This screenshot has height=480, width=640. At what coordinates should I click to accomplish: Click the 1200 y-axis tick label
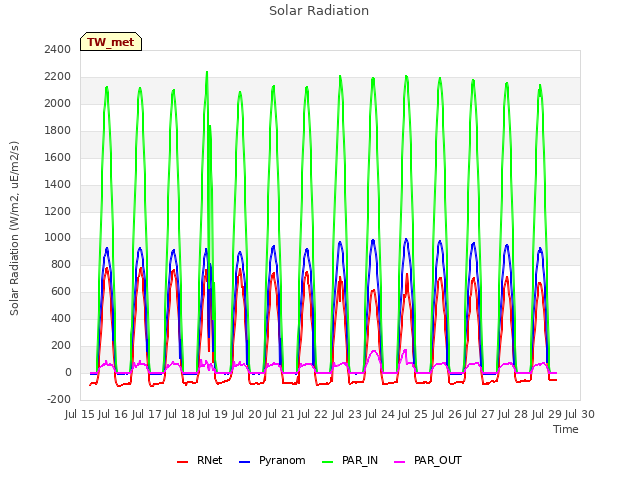pos(58,211)
